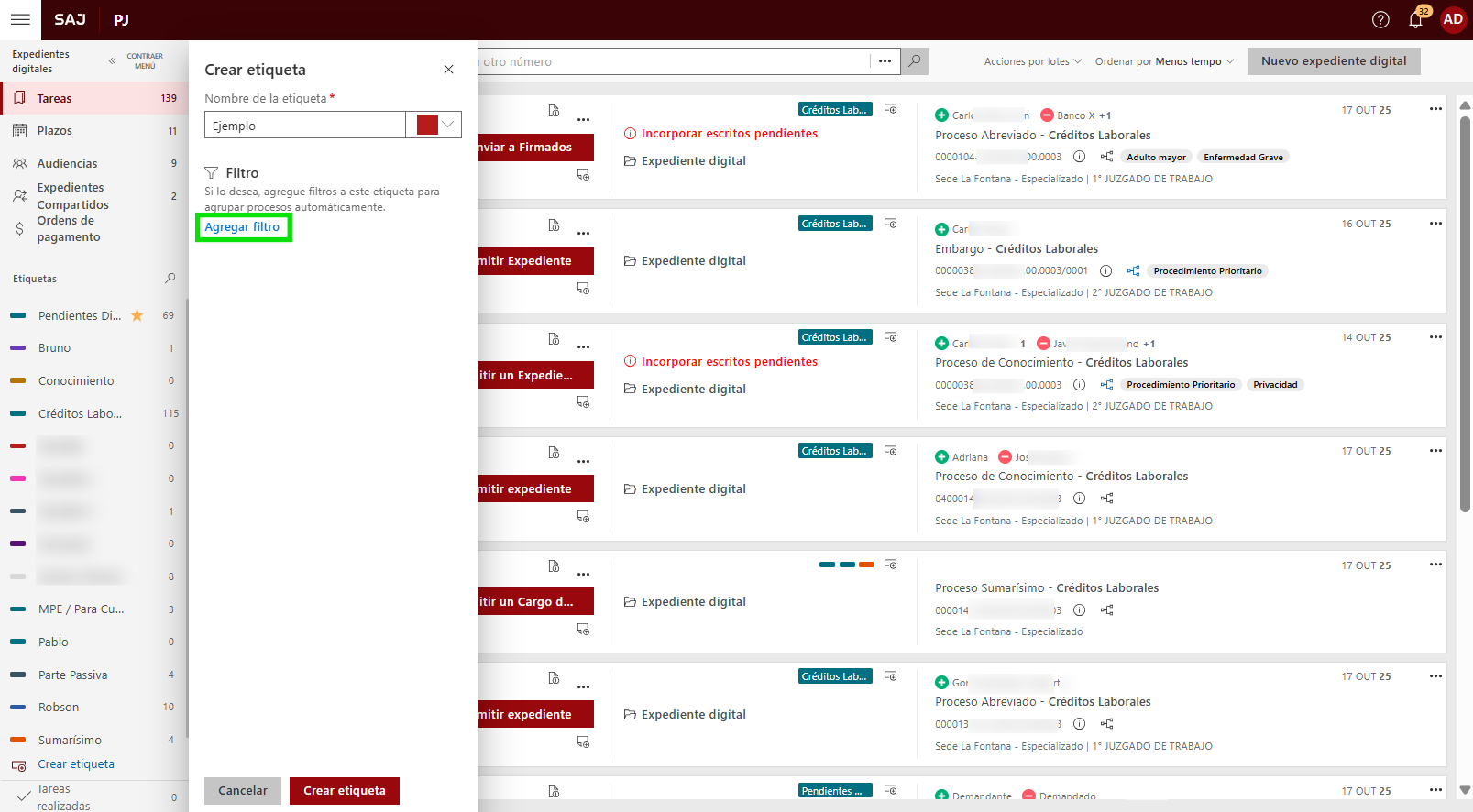Open Audiencias in the sidebar
Screen dimensions: 1473x812
point(67,163)
